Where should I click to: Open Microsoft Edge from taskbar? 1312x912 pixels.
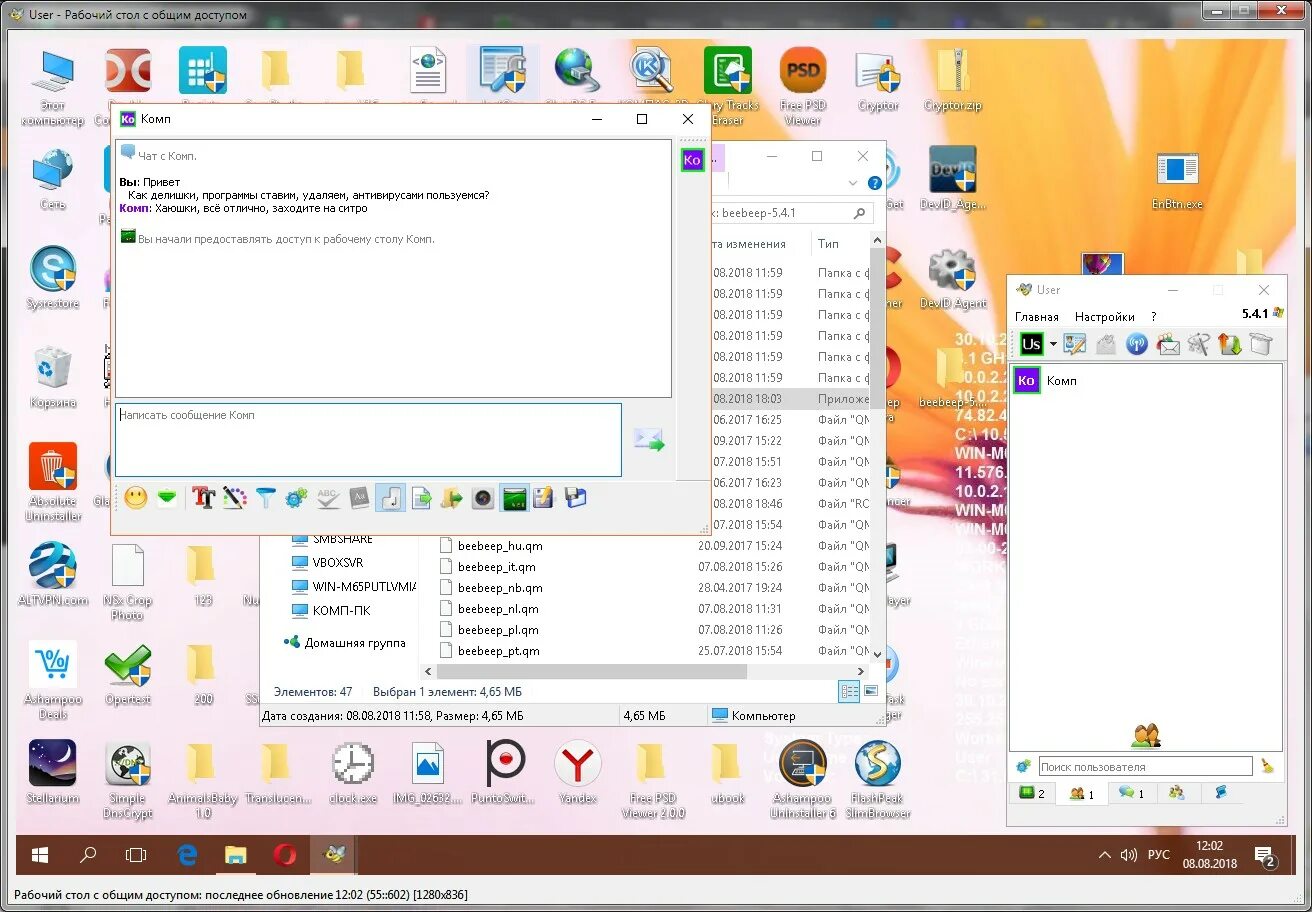(x=187, y=855)
